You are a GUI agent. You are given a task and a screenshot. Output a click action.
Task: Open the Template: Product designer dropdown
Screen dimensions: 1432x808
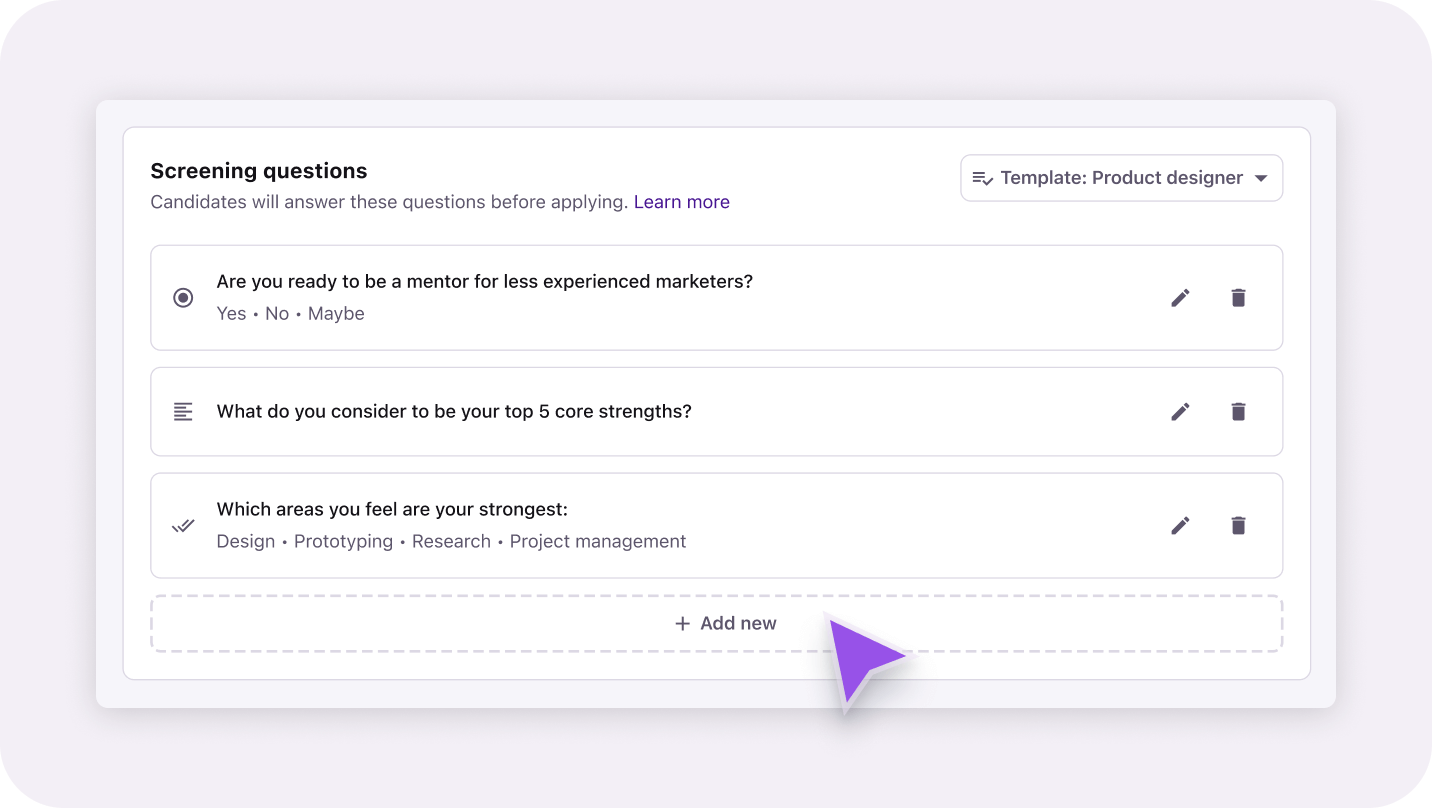1120,178
